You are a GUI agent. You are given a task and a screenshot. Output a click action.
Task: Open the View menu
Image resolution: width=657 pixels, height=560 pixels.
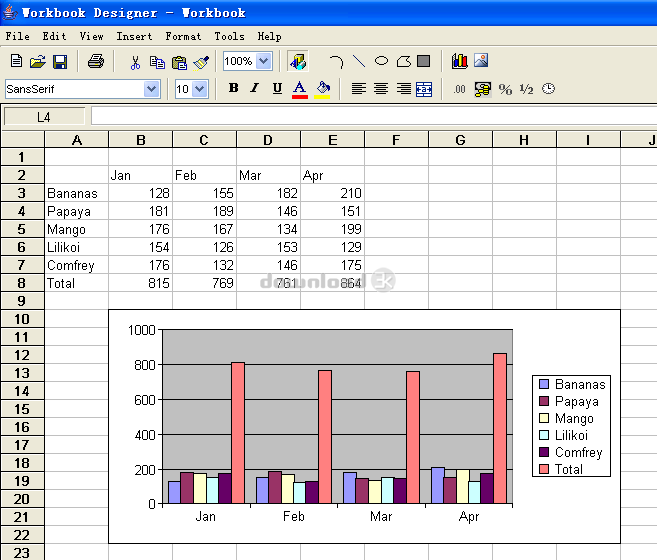(x=92, y=36)
